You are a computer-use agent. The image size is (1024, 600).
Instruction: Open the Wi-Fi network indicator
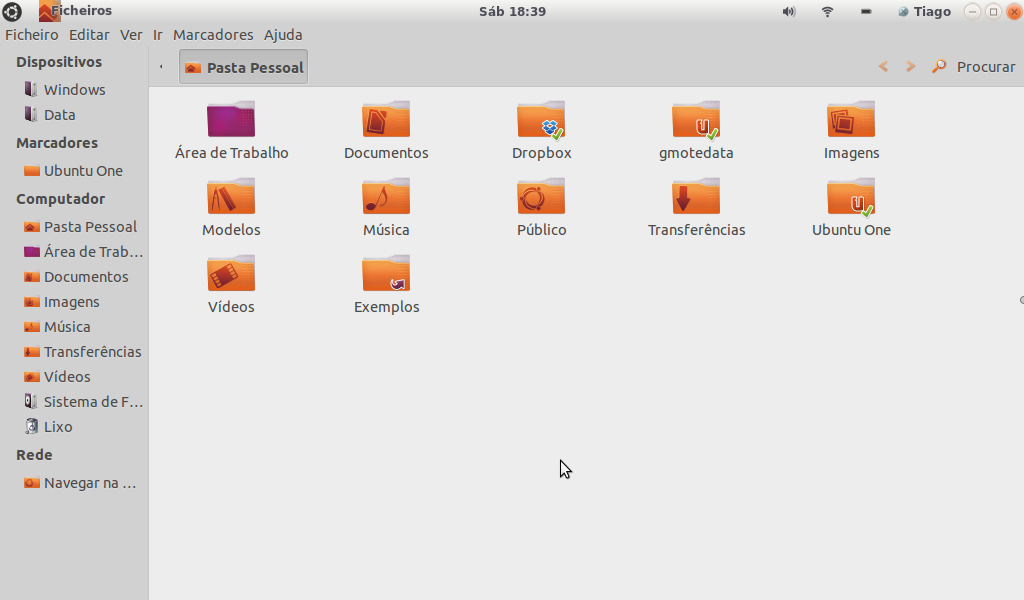(x=827, y=12)
